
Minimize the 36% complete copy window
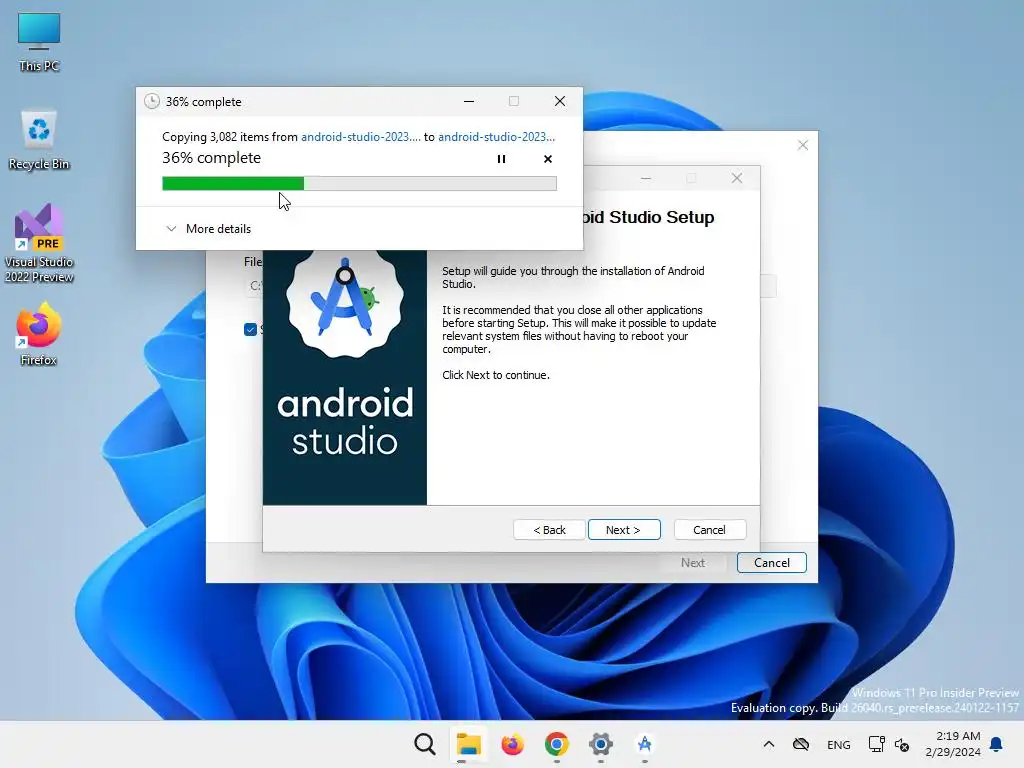[469, 101]
